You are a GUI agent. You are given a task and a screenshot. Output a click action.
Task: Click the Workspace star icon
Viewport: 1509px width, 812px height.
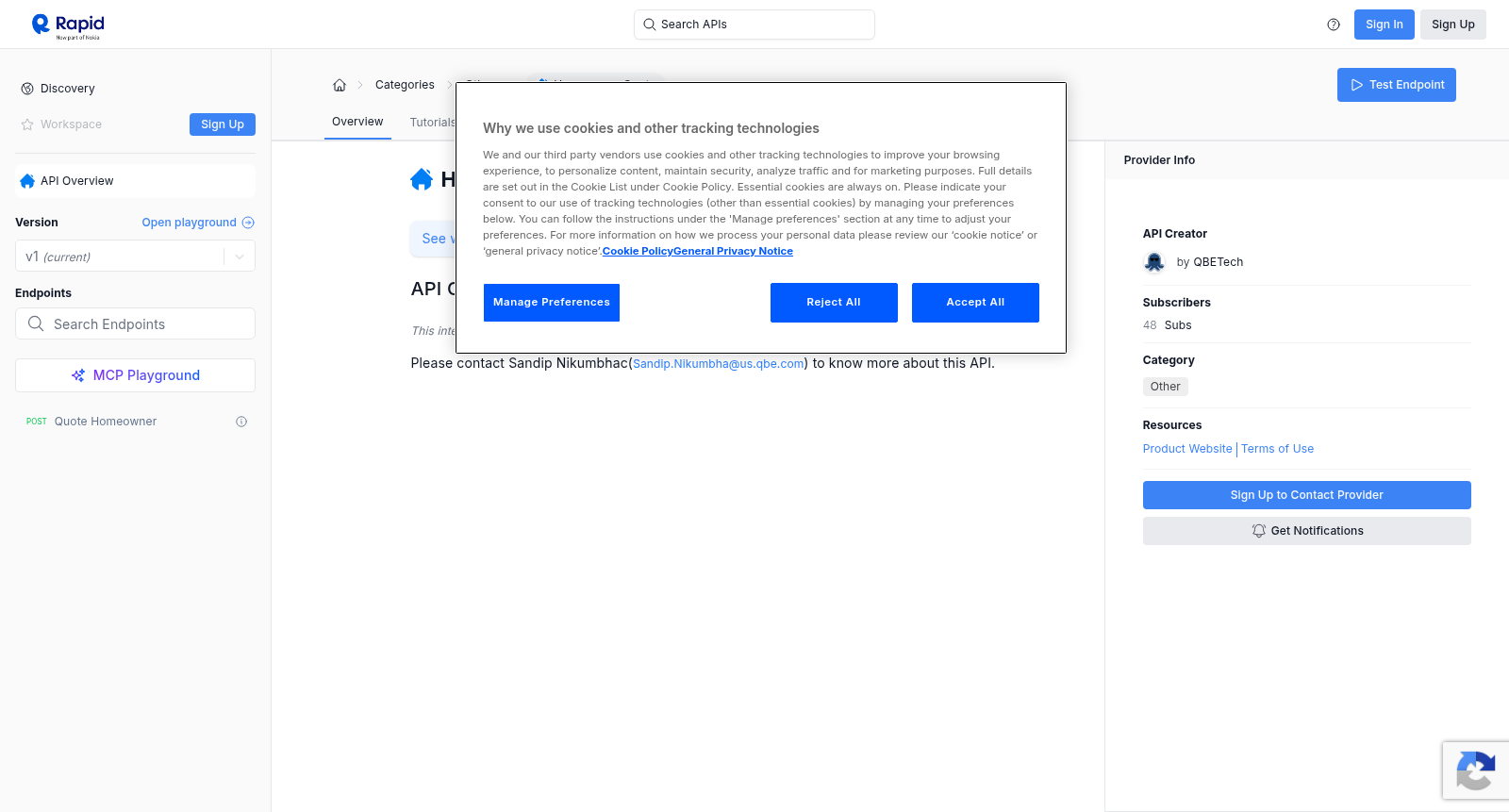(27, 124)
